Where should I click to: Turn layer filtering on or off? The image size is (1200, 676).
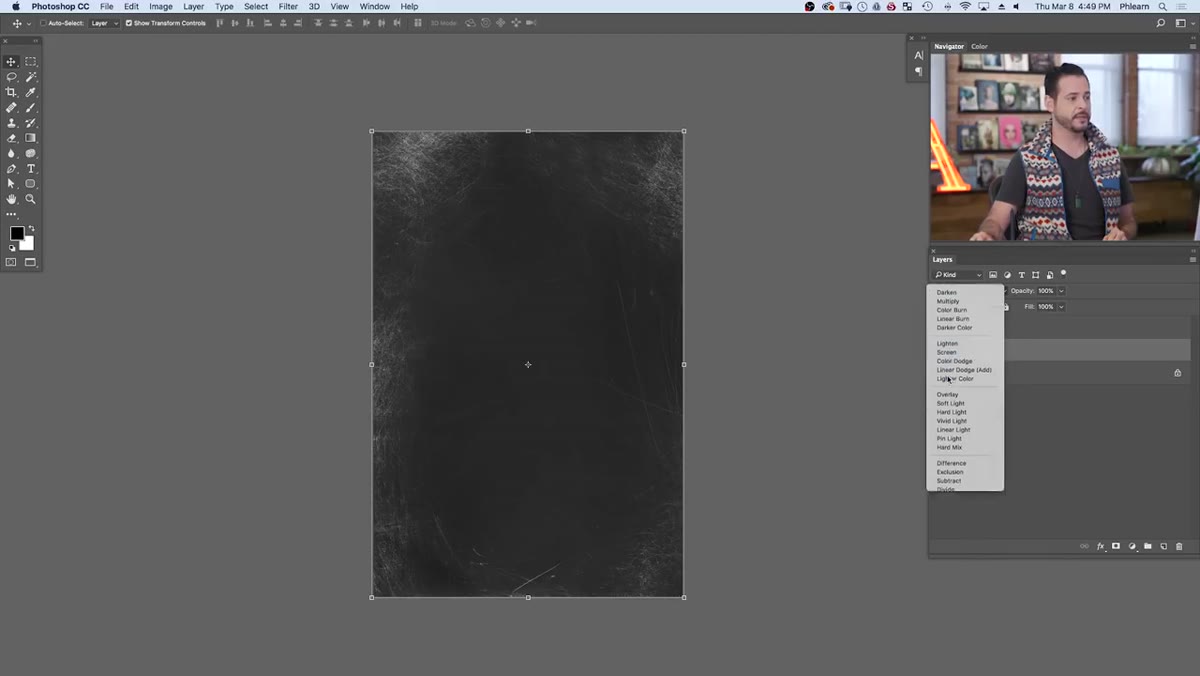[x=1063, y=273]
